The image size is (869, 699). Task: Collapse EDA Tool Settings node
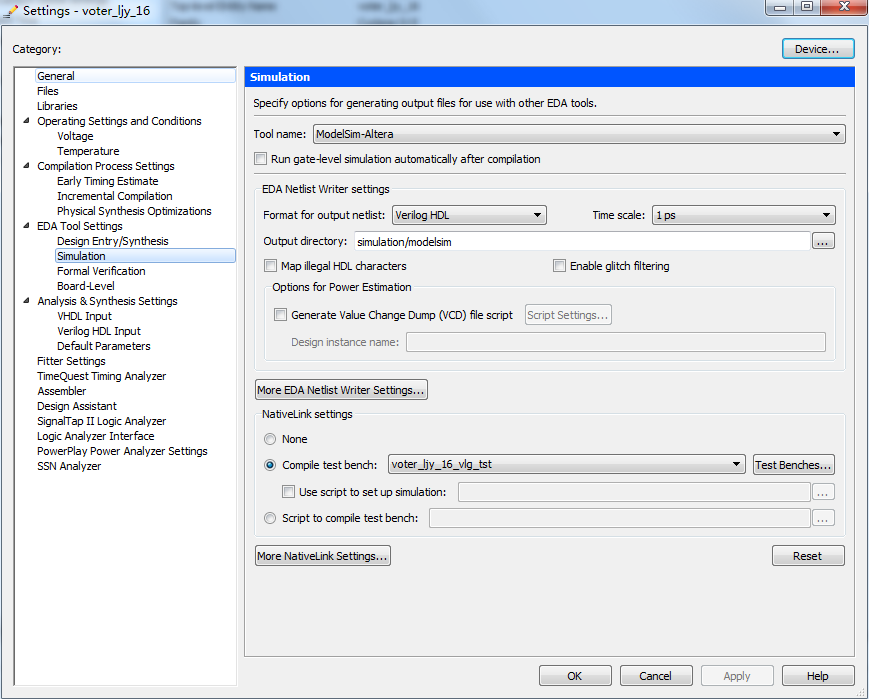coord(26,226)
